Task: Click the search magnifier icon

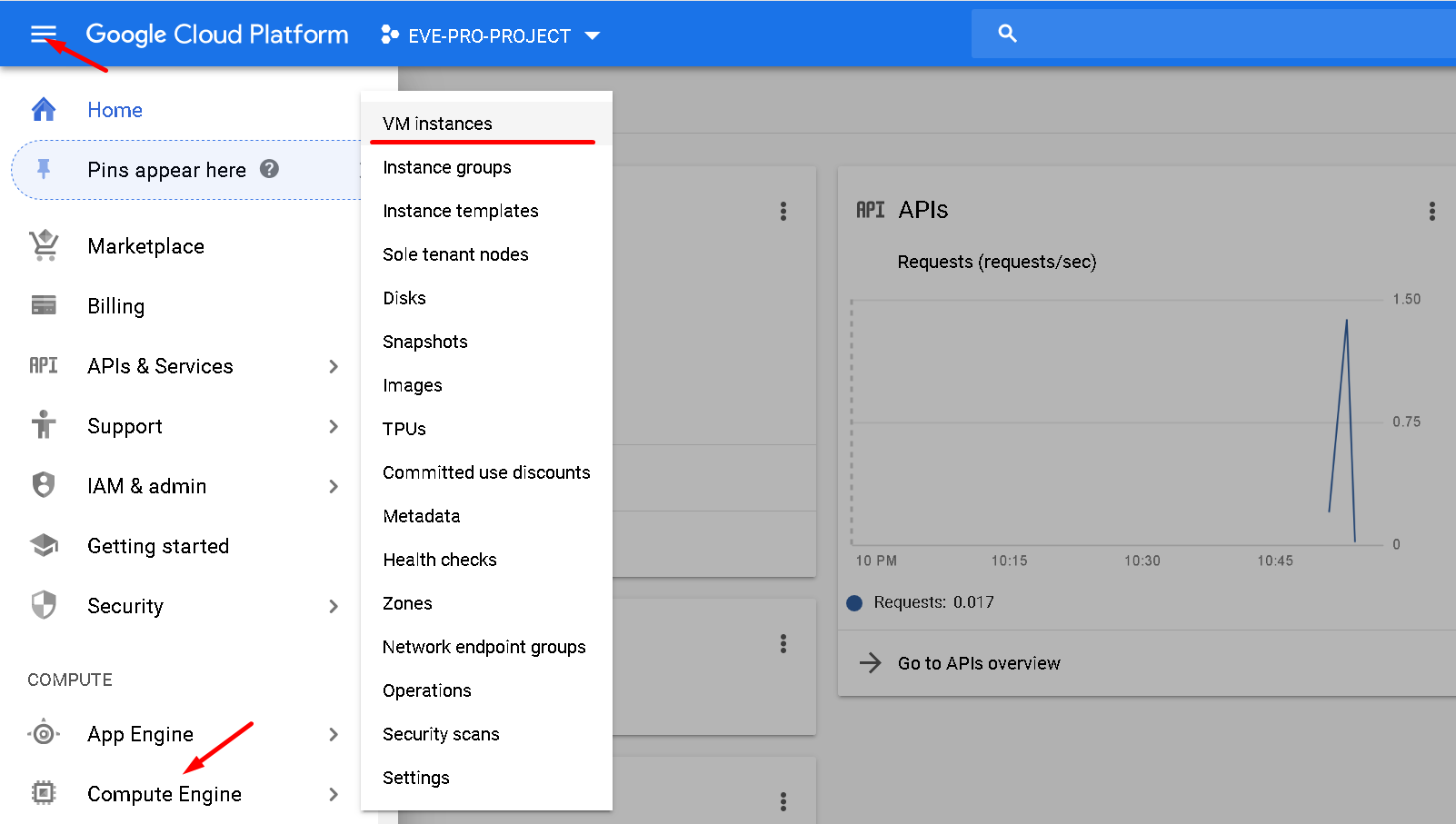Action: click(x=1007, y=34)
